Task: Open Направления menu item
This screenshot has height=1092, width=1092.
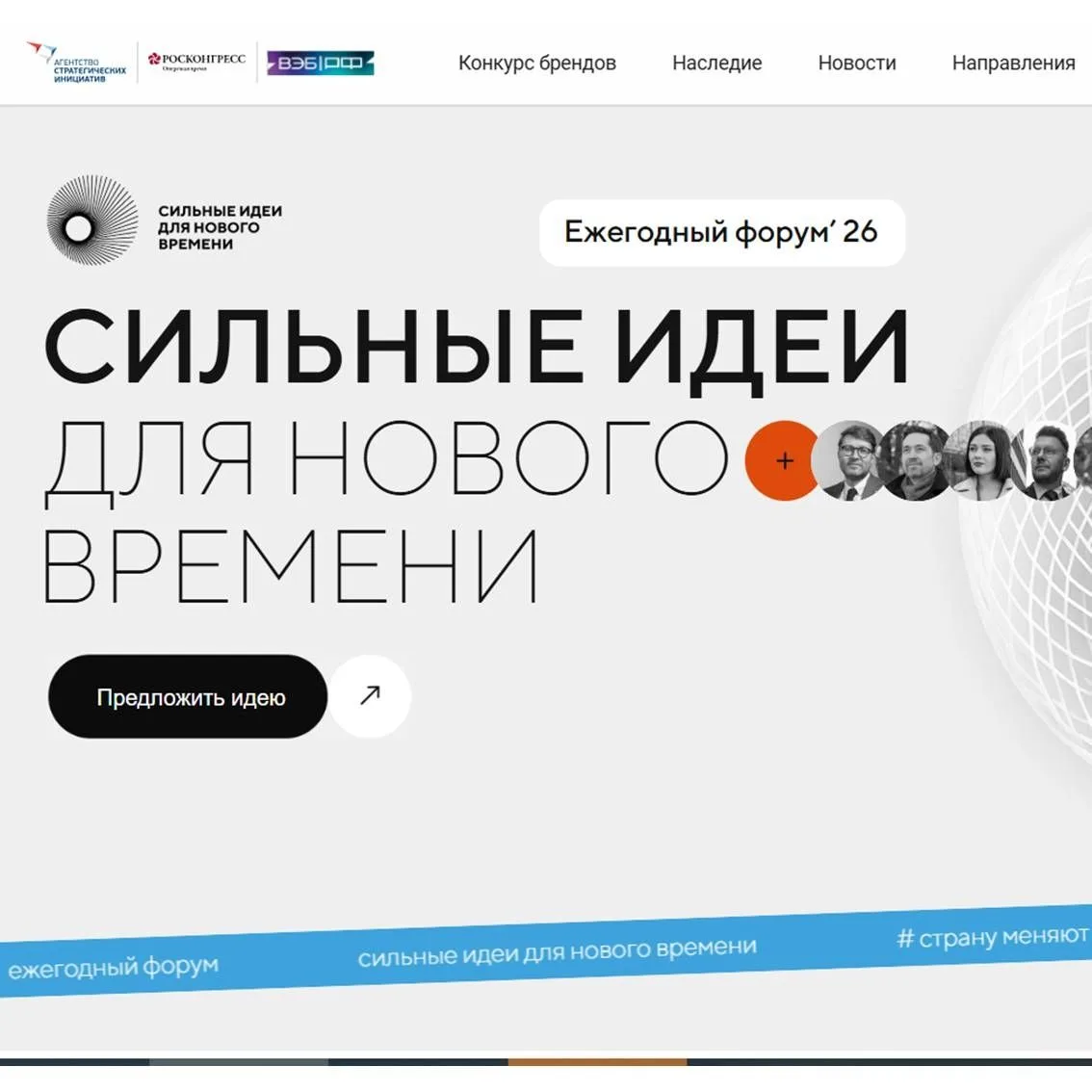Action: pyautogui.click(x=1013, y=64)
